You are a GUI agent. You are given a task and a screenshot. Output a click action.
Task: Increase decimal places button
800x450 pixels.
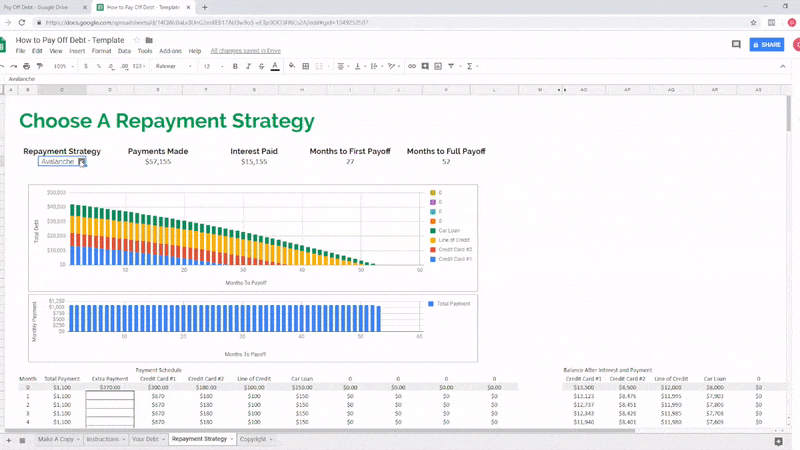click(124, 66)
